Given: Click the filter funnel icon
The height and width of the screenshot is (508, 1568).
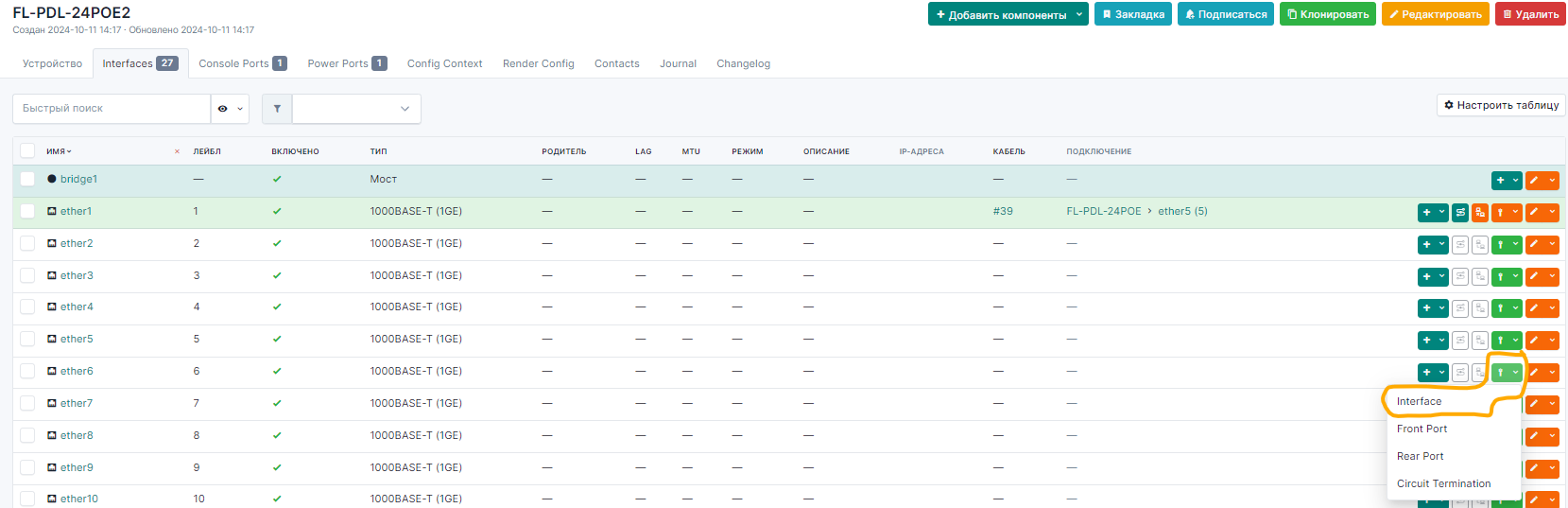Looking at the screenshot, I should point(277,109).
